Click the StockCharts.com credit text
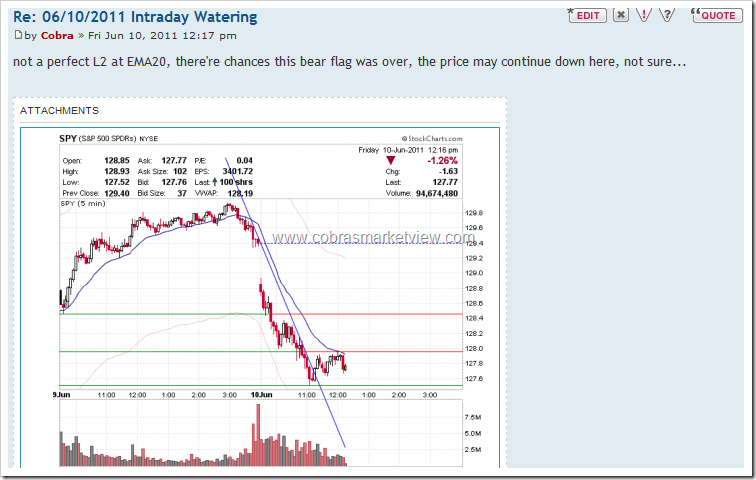 click(x=432, y=139)
